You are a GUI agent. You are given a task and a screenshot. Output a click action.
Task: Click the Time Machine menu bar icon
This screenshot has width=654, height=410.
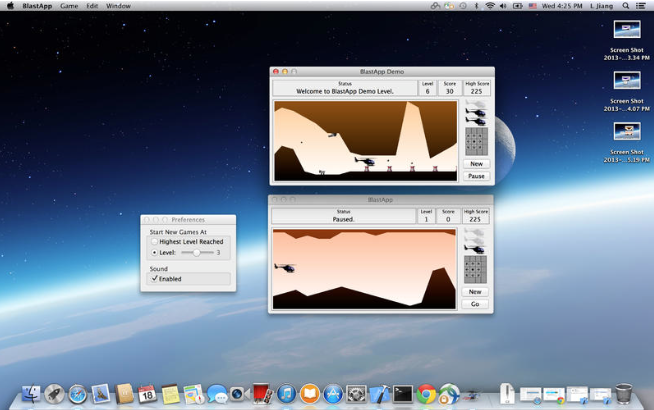pos(463,6)
